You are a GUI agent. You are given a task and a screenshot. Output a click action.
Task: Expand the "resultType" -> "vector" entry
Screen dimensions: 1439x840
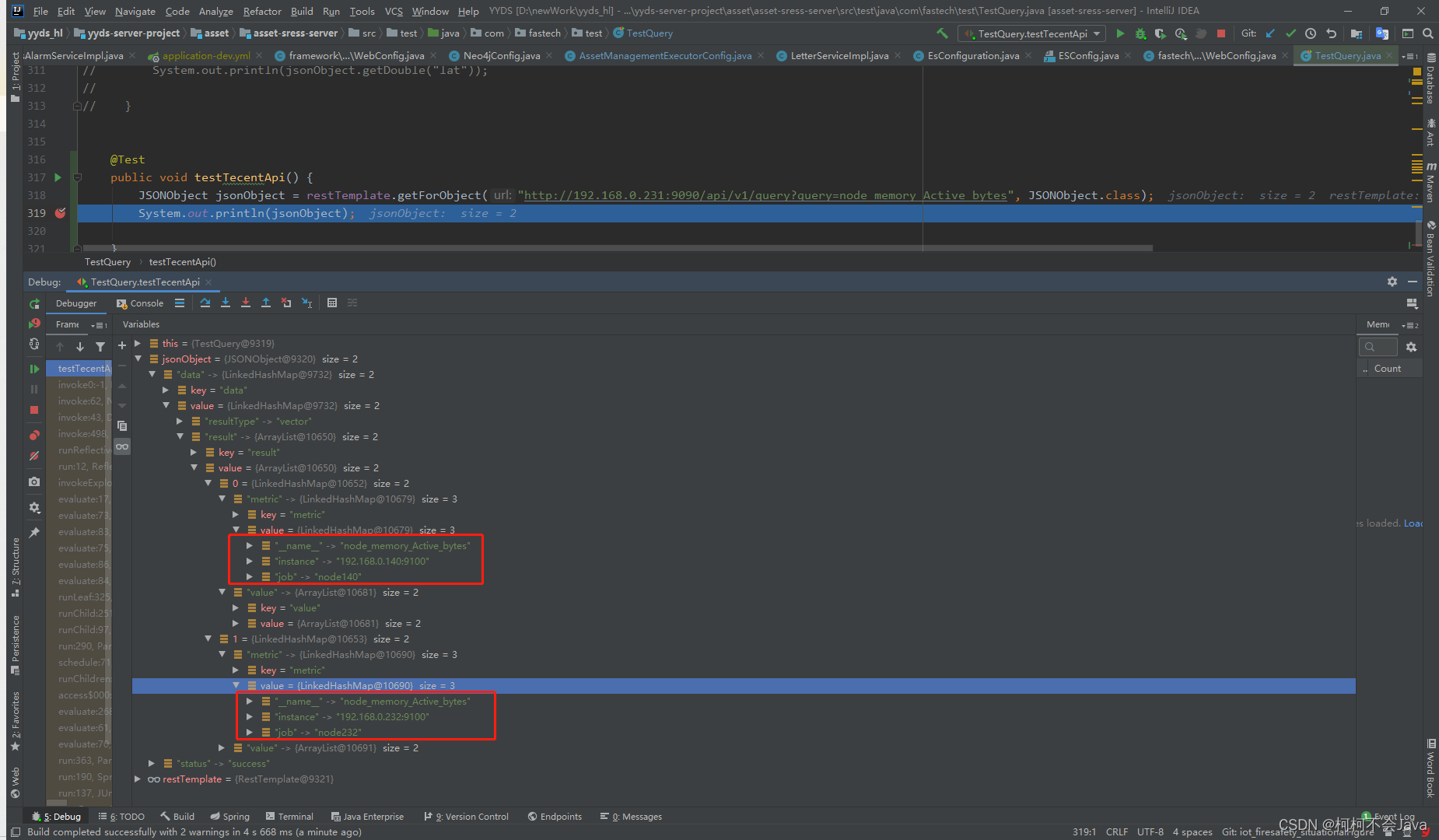coord(180,421)
